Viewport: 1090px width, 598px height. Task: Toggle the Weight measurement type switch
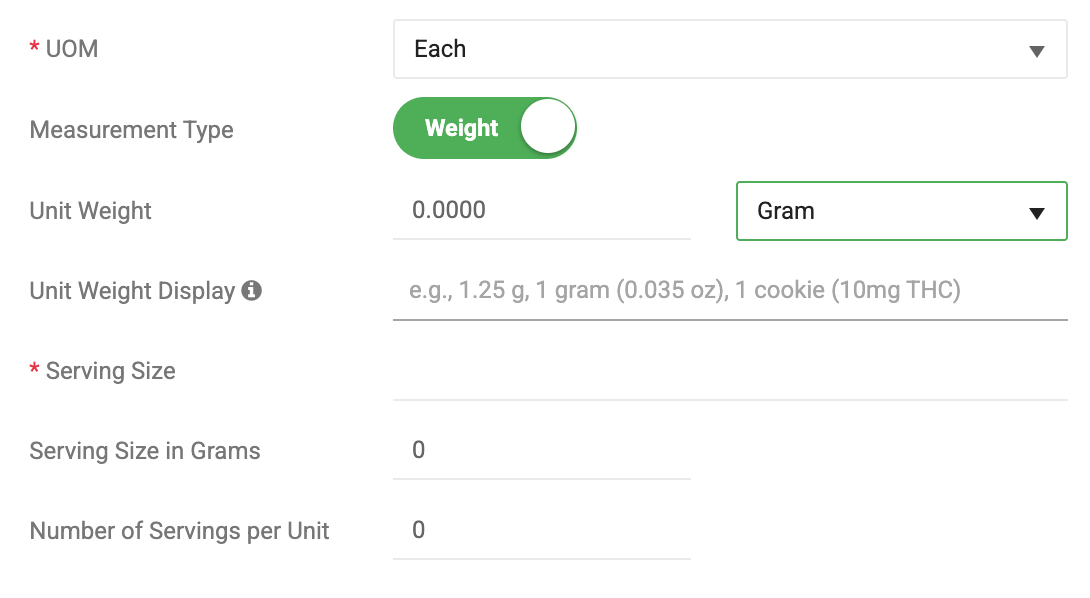[x=485, y=128]
